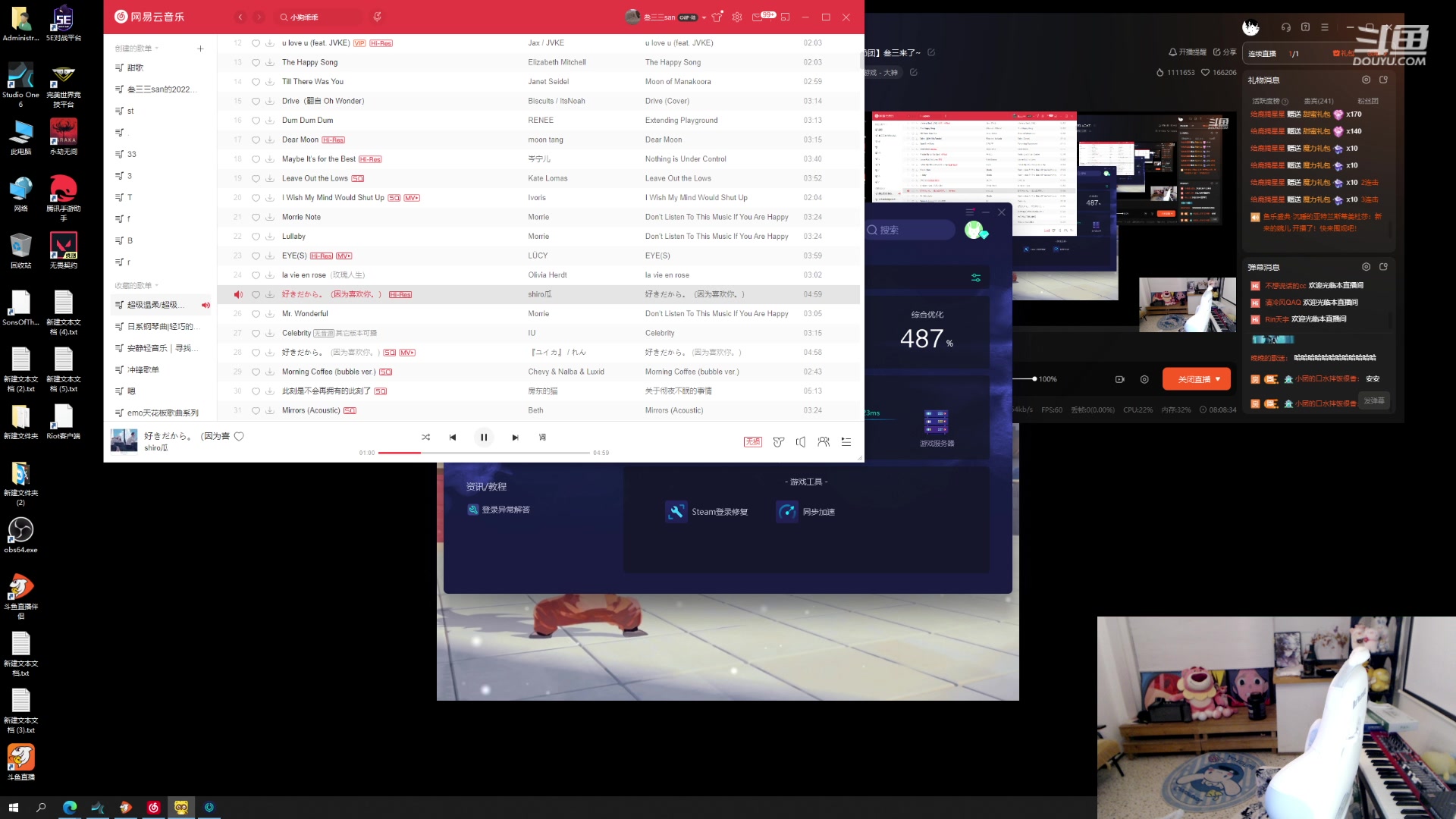Expand the user account dropdown arrow

(704, 17)
